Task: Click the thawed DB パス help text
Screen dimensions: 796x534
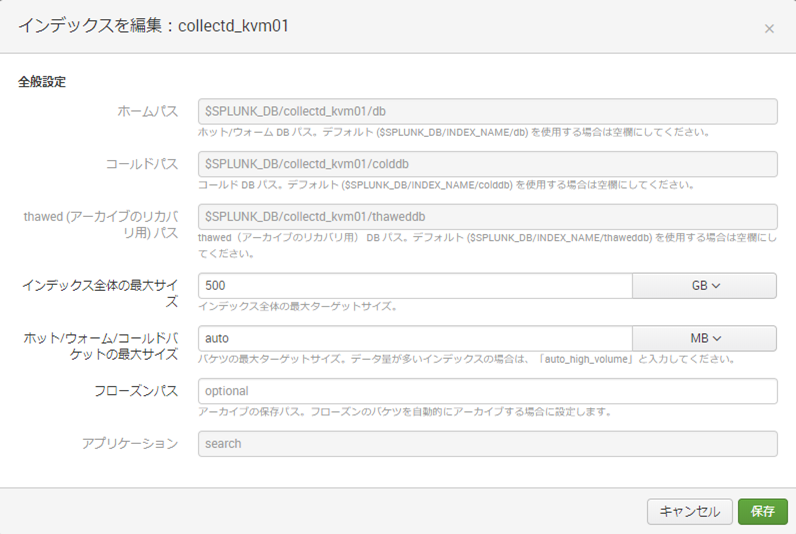Action: 487,246
